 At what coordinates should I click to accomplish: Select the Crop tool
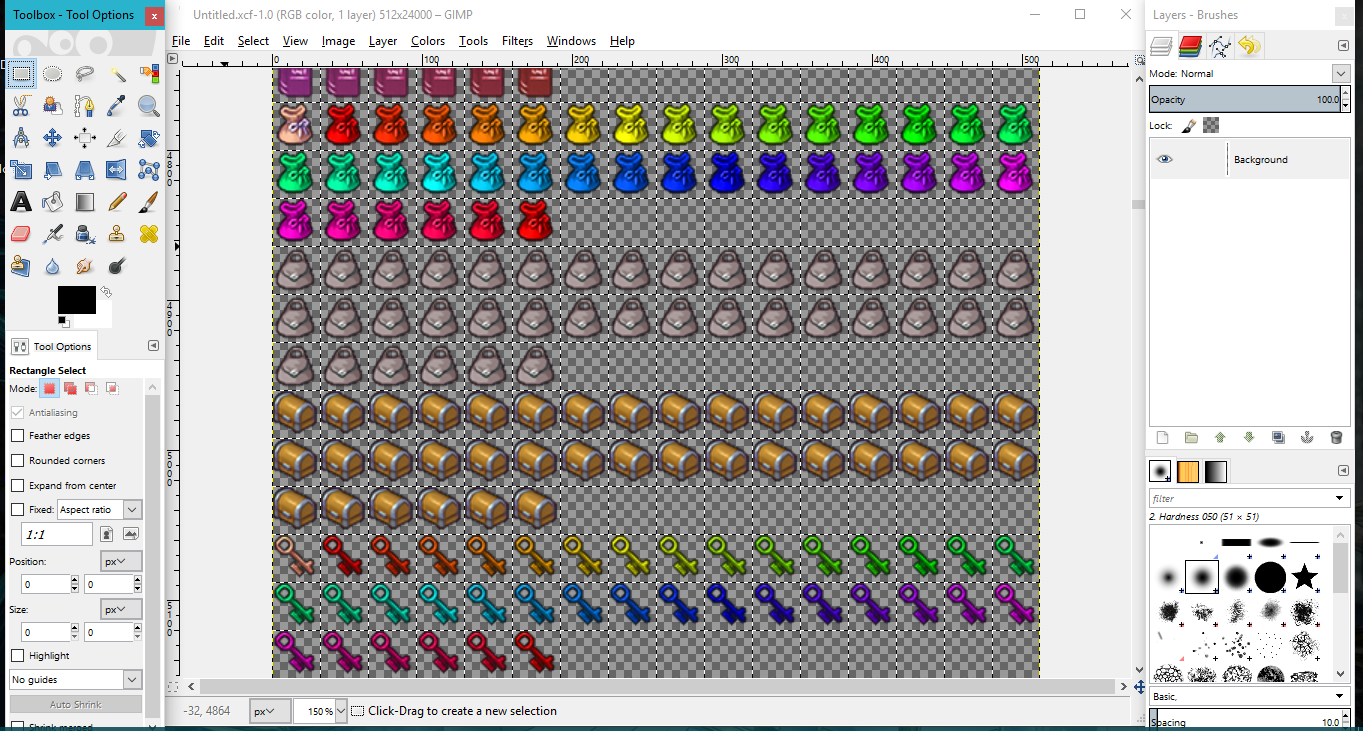pyautogui.click(x=117, y=137)
